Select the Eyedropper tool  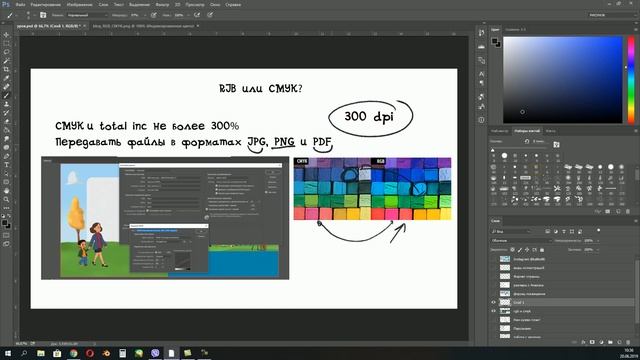point(6,78)
